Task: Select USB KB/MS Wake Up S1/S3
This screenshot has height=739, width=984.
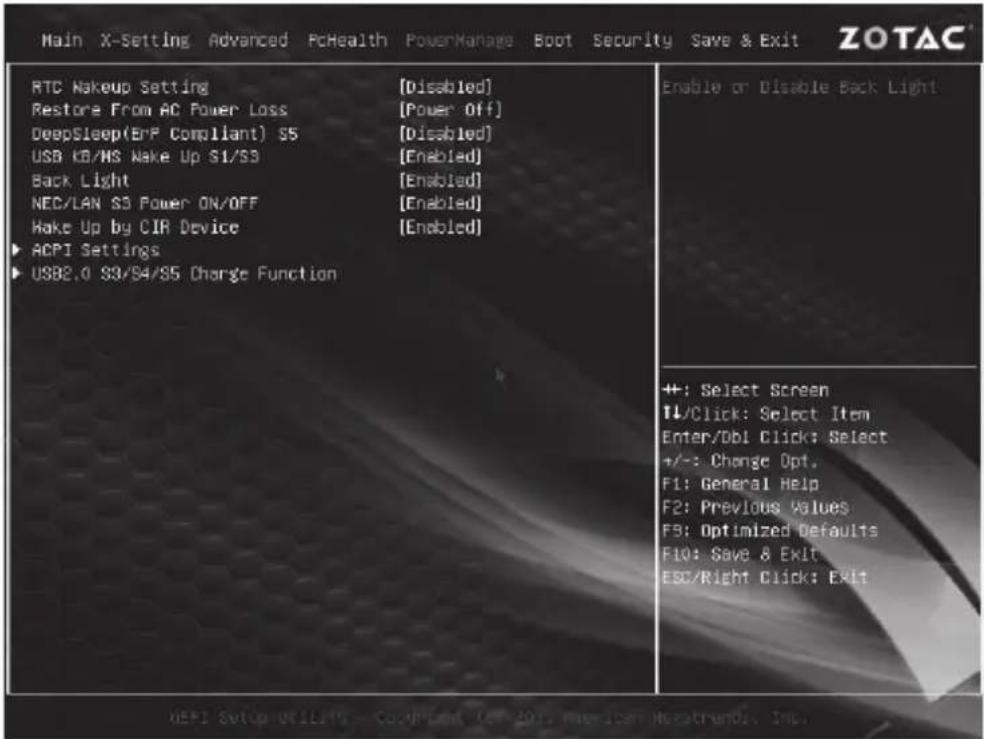Action: point(146,156)
